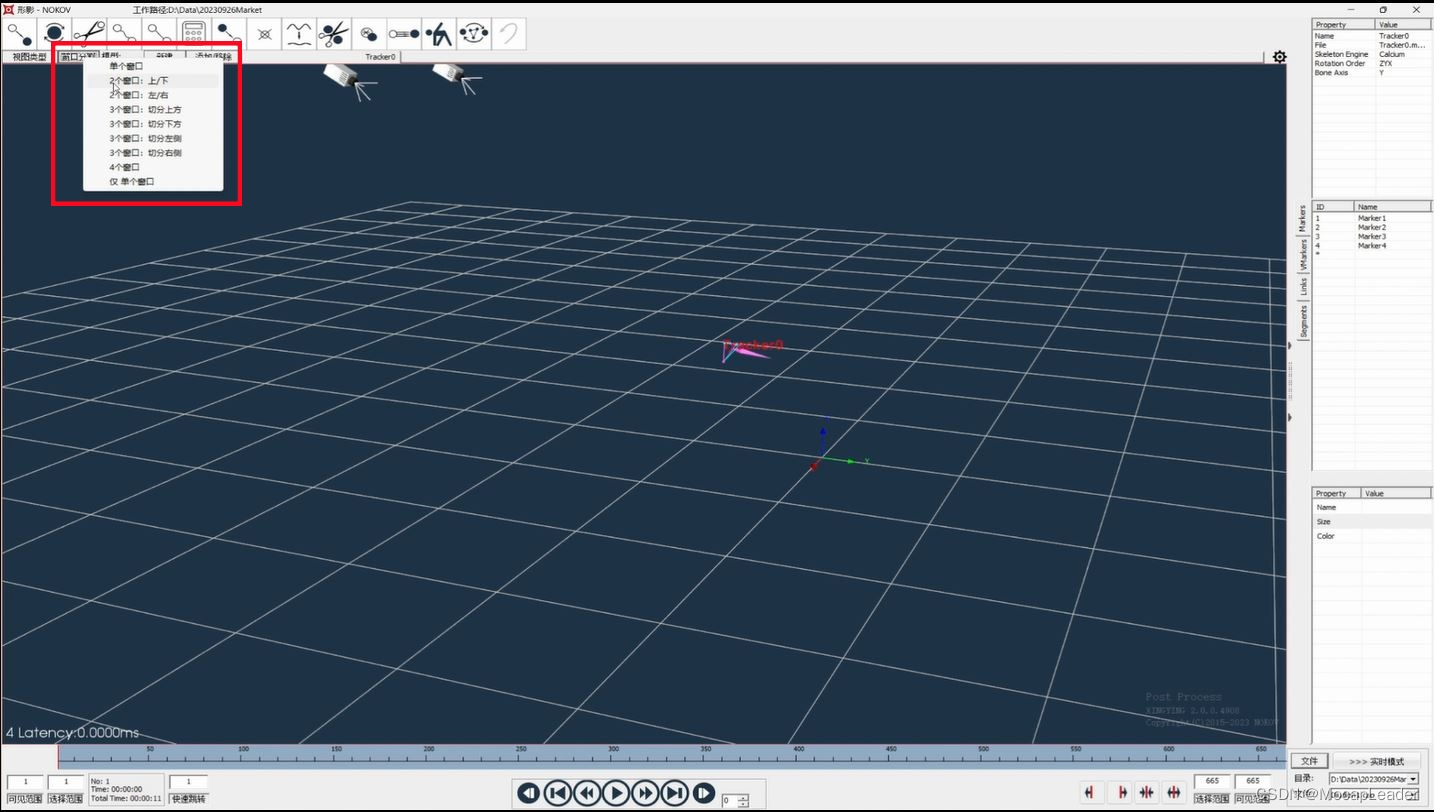The height and width of the screenshot is (812, 1434).
Task: Click the 快速跳转 button
Action: click(188, 798)
